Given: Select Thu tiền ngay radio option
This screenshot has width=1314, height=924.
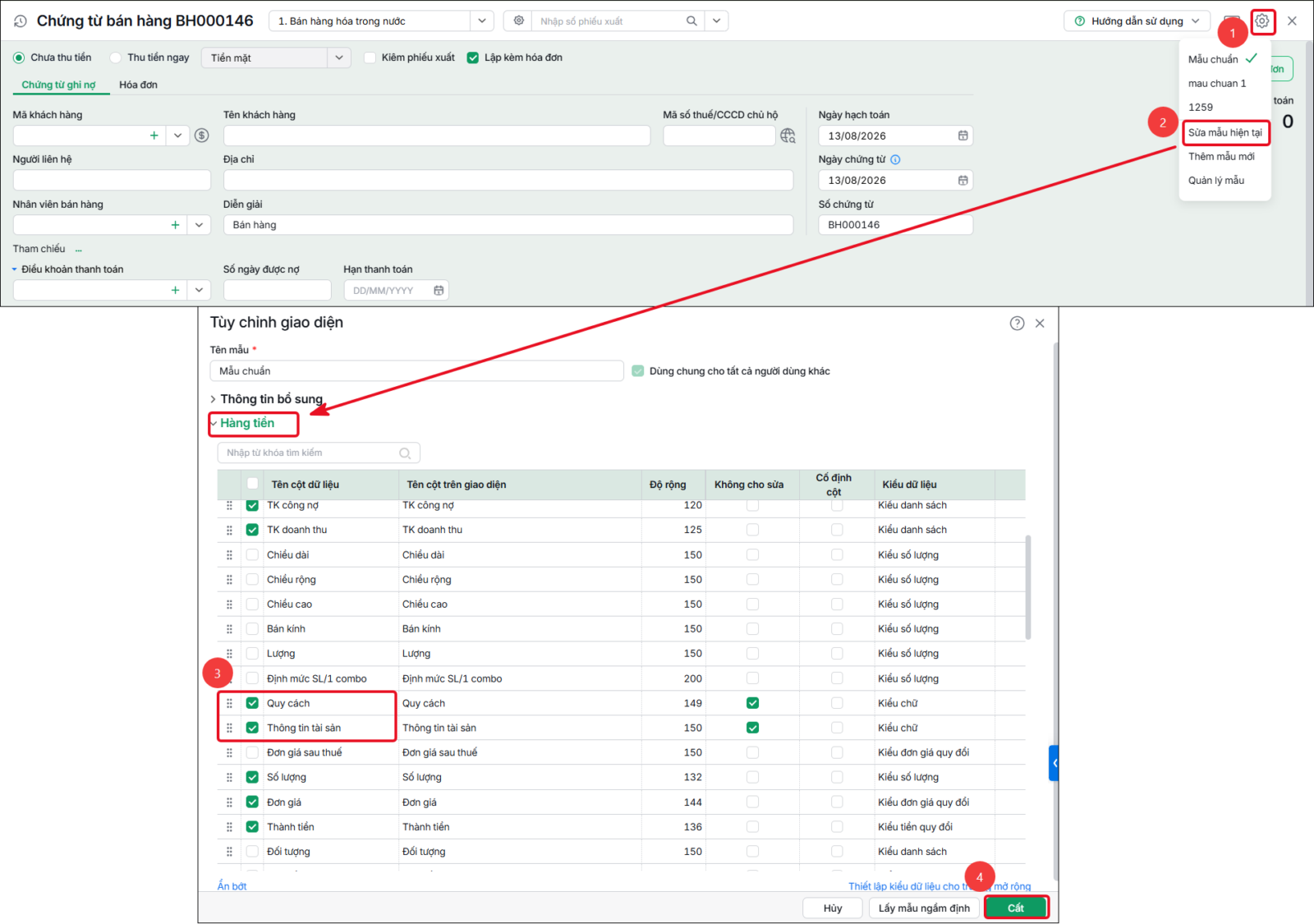Looking at the screenshot, I should click(116, 57).
